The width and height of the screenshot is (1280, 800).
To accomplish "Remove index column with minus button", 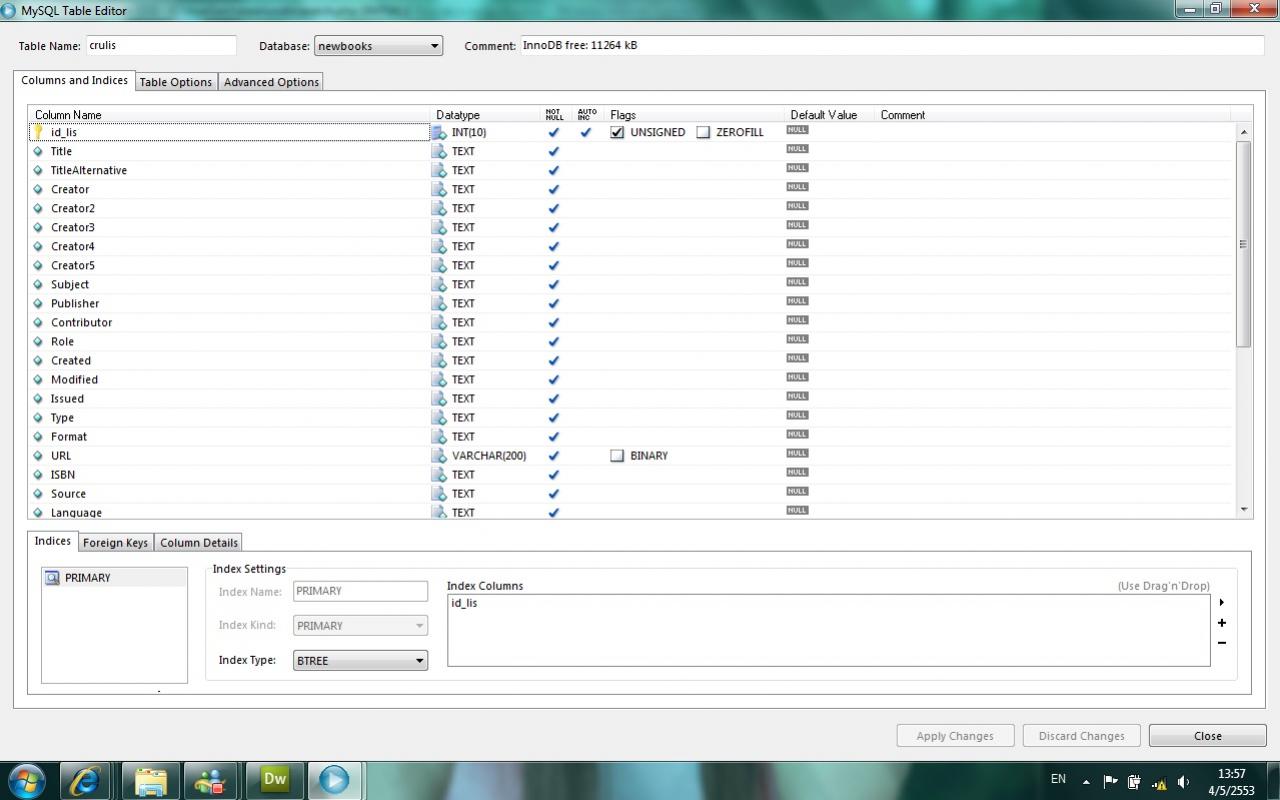I will point(1222,643).
